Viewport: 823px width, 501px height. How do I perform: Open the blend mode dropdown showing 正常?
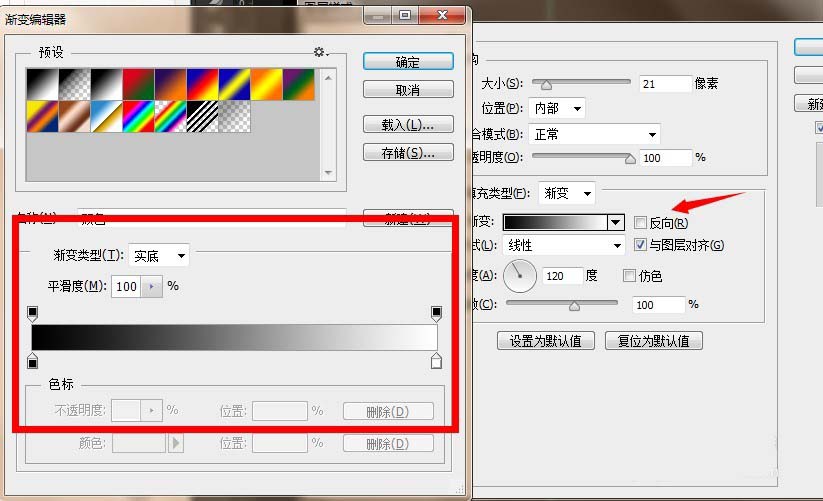pos(594,134)
